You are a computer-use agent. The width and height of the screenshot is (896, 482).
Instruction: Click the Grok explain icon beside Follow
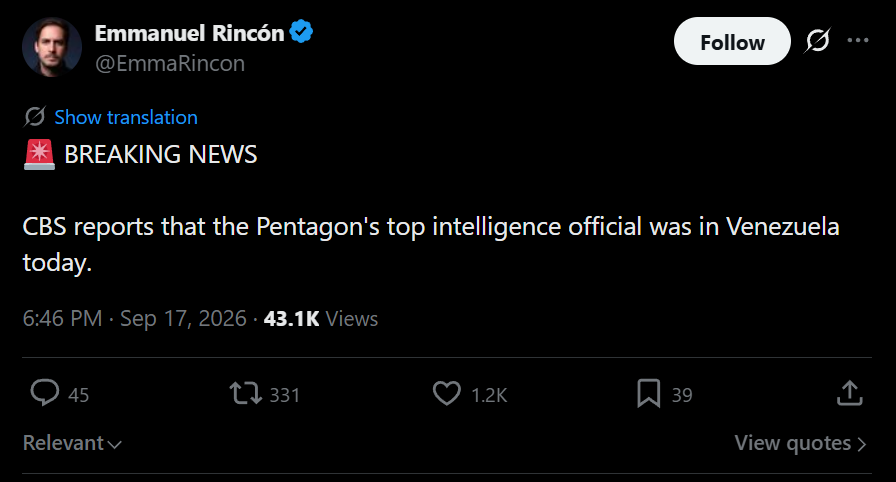pos(818,41)
